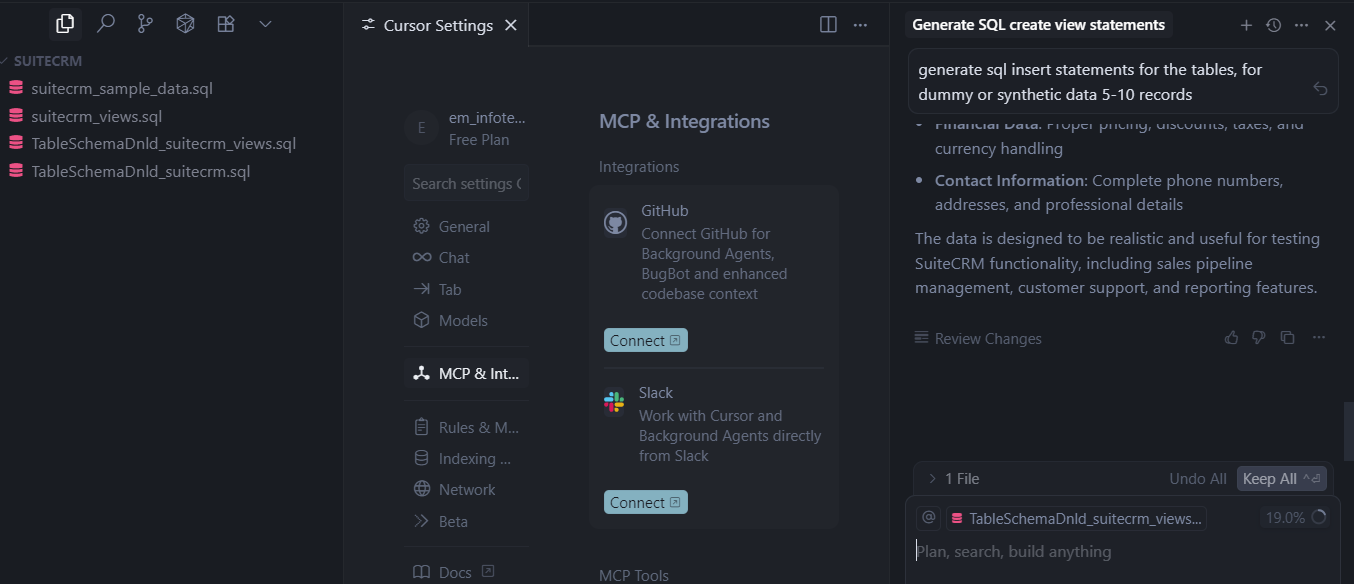The width and height of the screenshot is (1354, 584).
Task: Click the em_infote... account avatar
Action: pos(421,128)
